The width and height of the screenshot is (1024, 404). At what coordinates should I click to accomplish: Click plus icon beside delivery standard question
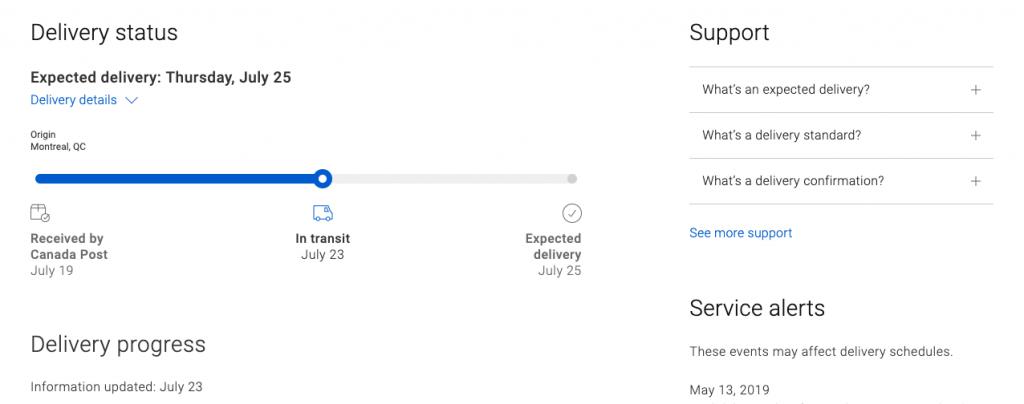pos(976,136)
